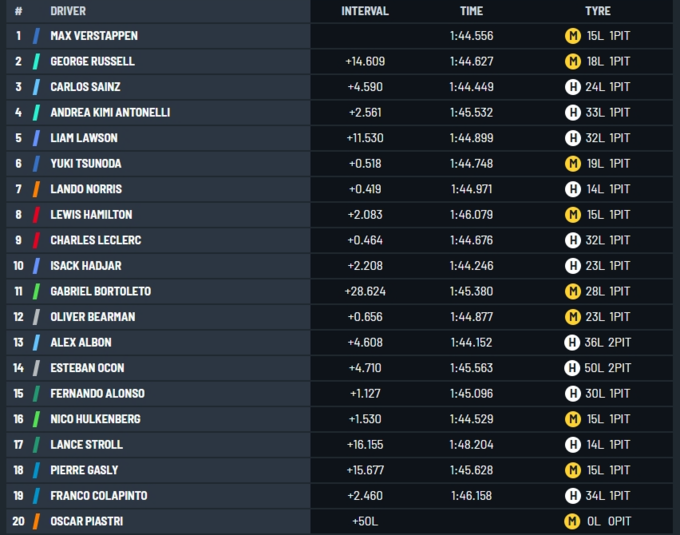Click the orange team color bar beside Oscar Piastri
The width and height of the screenshot is (680, 535).
coord(36,521)
